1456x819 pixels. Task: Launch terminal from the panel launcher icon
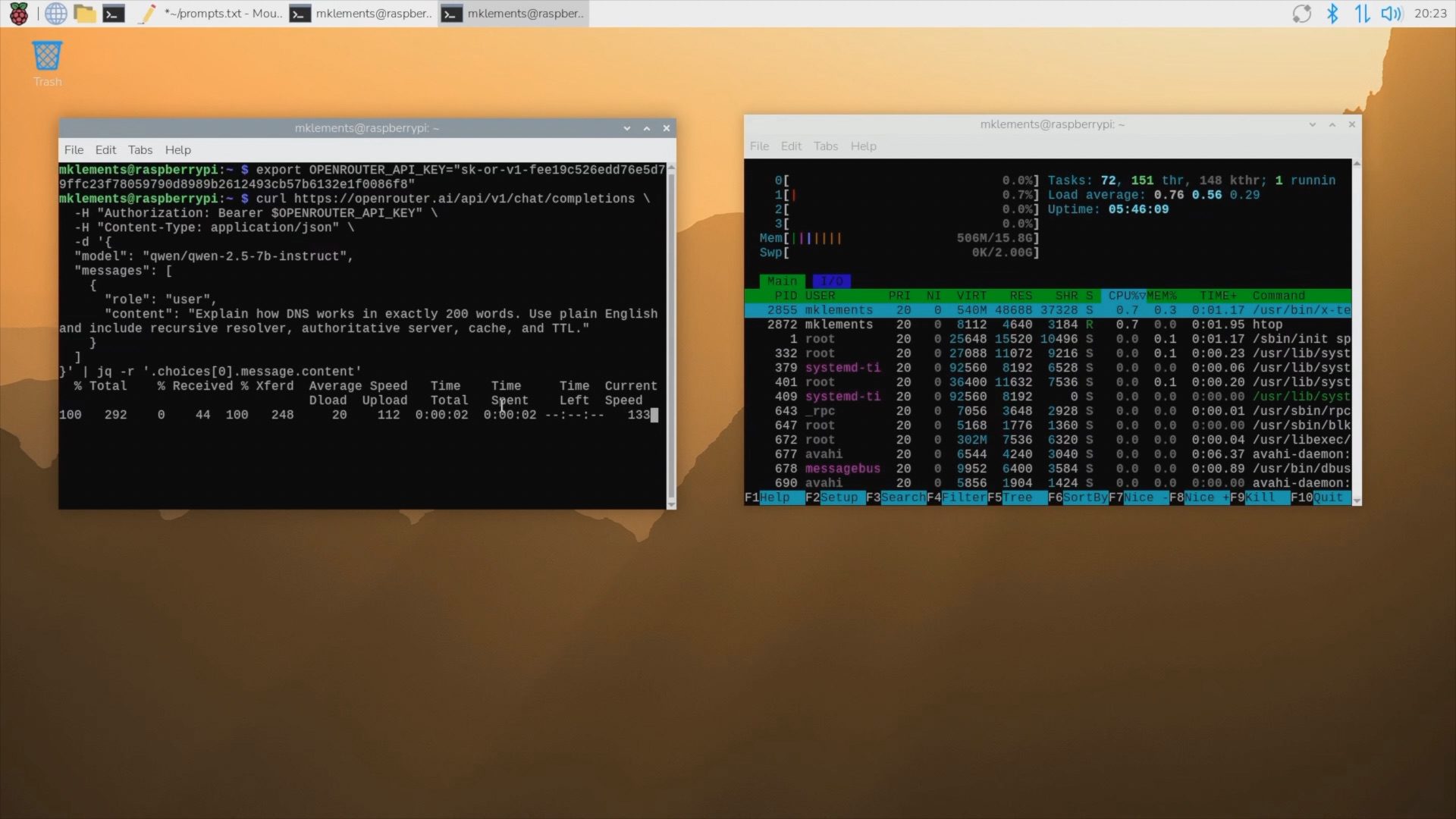click(114, 14)
